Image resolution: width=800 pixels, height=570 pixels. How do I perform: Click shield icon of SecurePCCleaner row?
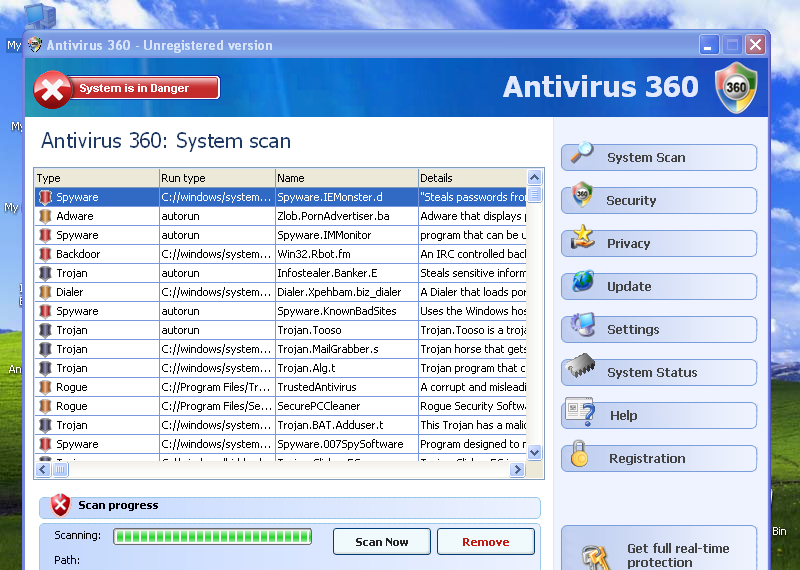click(x=45, y=406)
